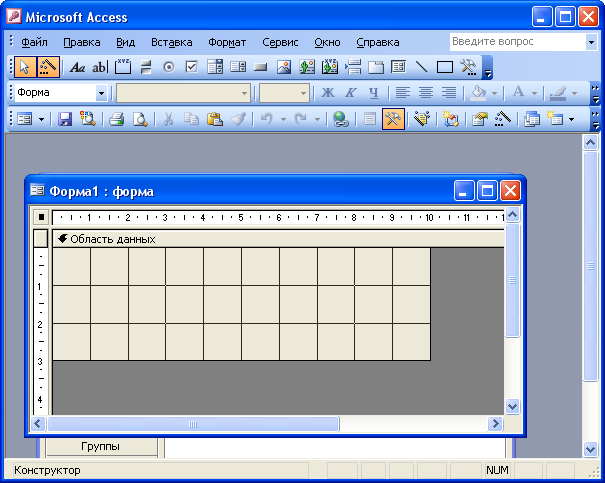605x483 pixels.
Task: Click the Copy icon
Action: (x=191, y=119)
